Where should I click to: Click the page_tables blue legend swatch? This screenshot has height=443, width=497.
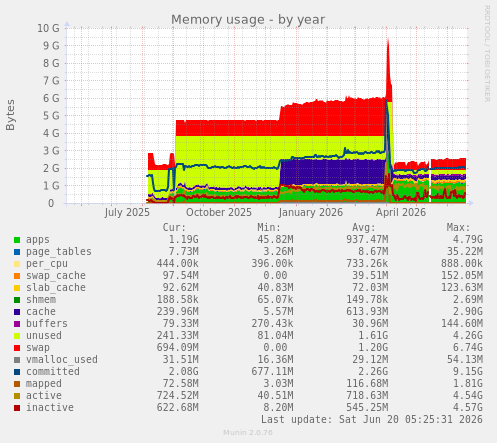coord(17,252)
